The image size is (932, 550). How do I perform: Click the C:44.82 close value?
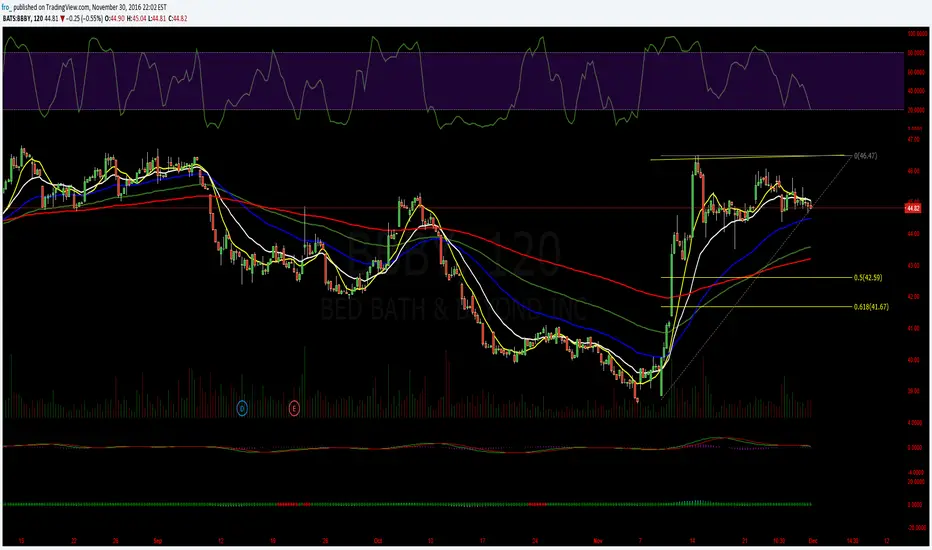point(178,18)
